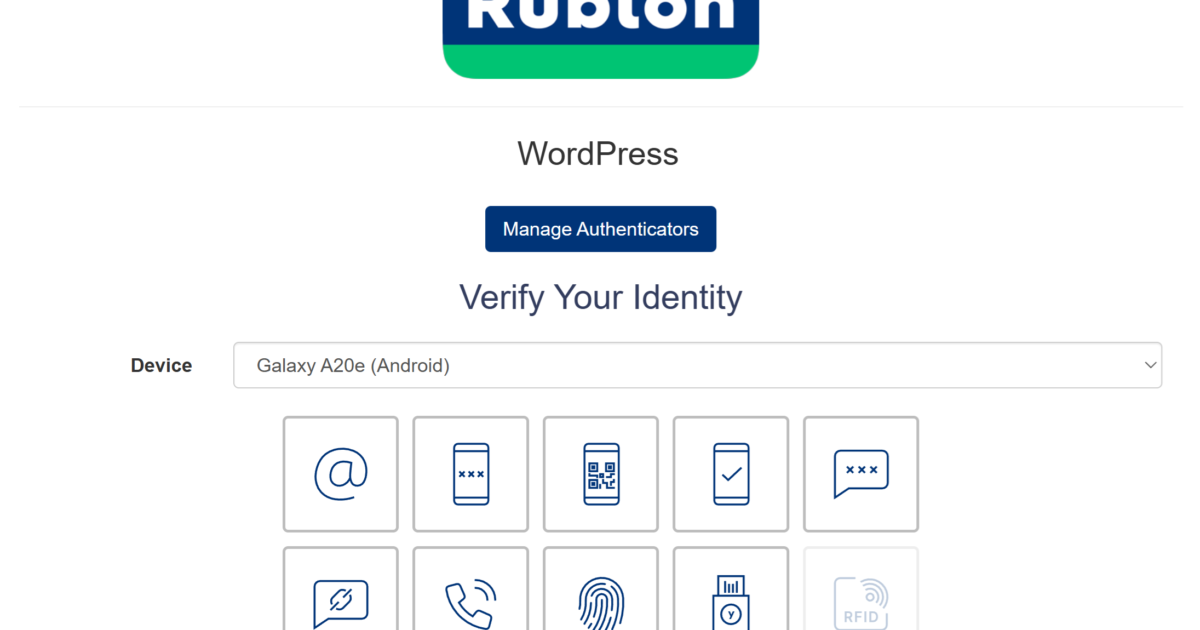Image resolution: width=1200 pixels, height=630 pixels.
Task: Click the green band on Rublon logo
Action: (x=600, y=62)
